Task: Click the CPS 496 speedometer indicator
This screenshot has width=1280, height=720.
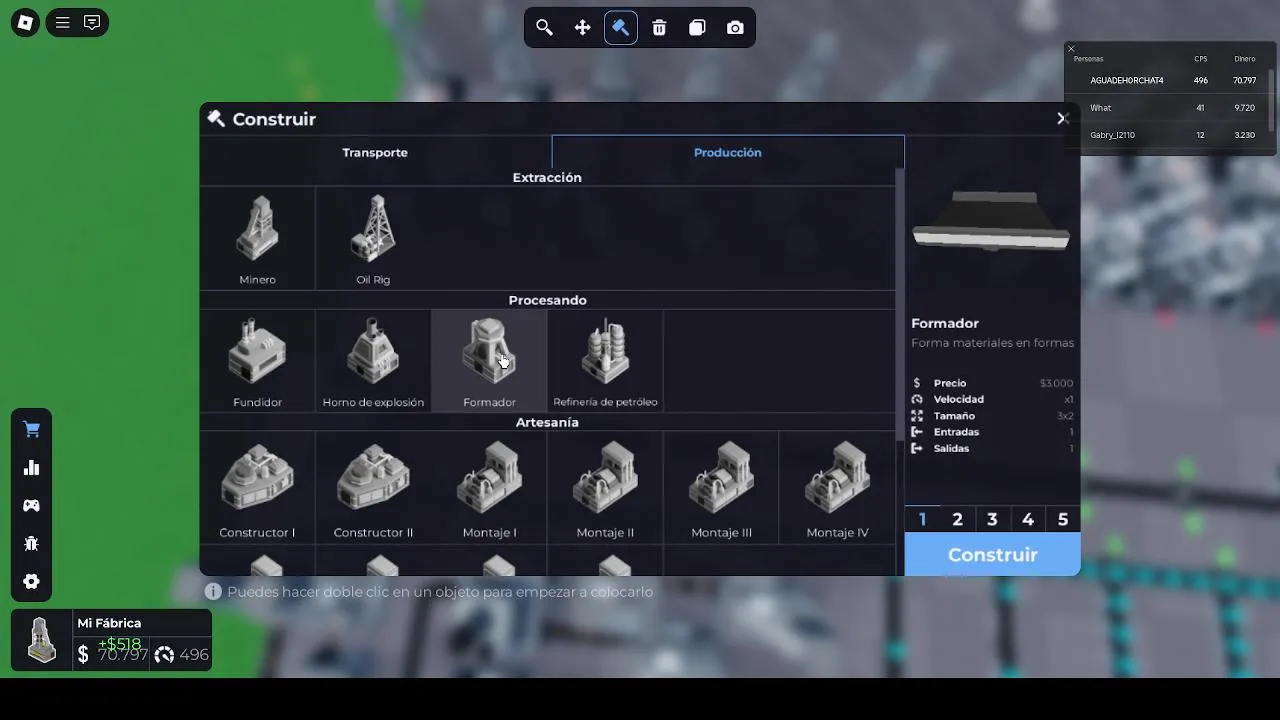Action: click(x=182, y=655)
